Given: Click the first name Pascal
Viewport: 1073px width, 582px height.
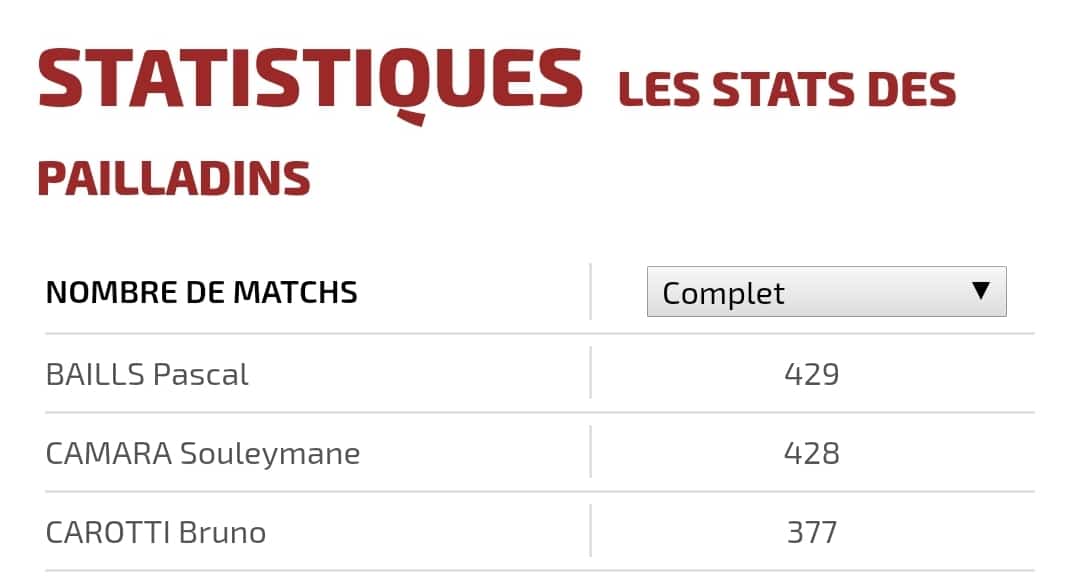Looking at the screenshot, I should (x=200, y=375).
